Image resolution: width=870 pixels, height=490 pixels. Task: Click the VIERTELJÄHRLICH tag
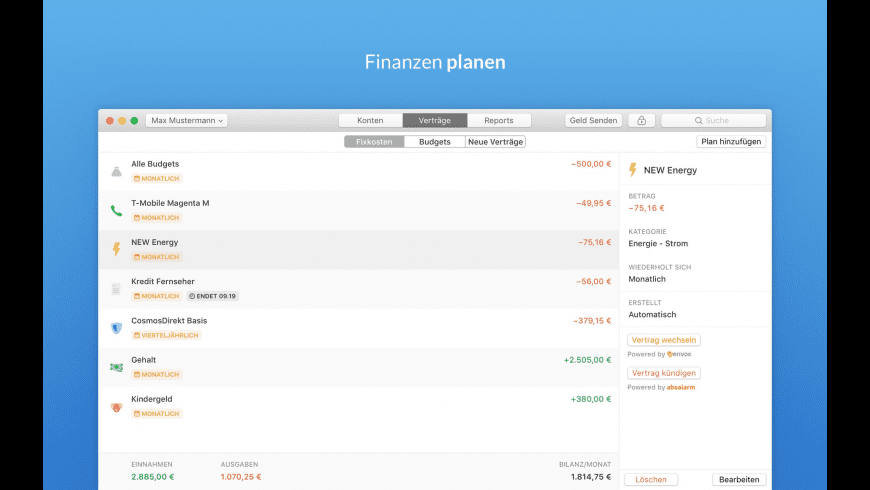pyautogui.click(x=166, y=335)
